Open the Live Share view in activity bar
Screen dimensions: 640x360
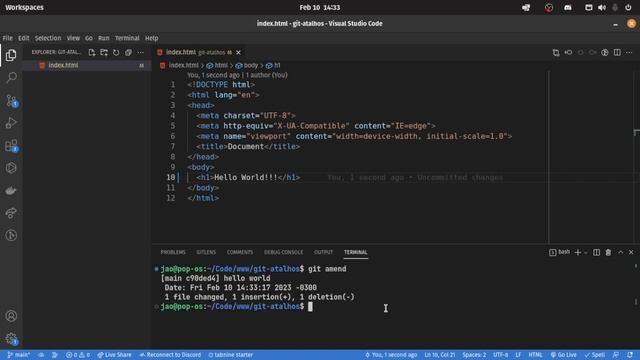tap(11, 213)
